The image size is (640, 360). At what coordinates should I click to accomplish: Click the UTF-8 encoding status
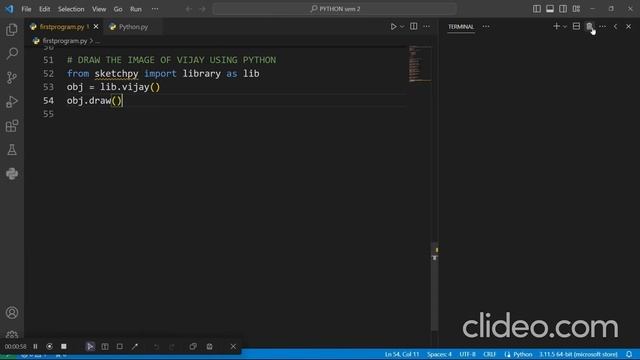(x=467, y=354)
